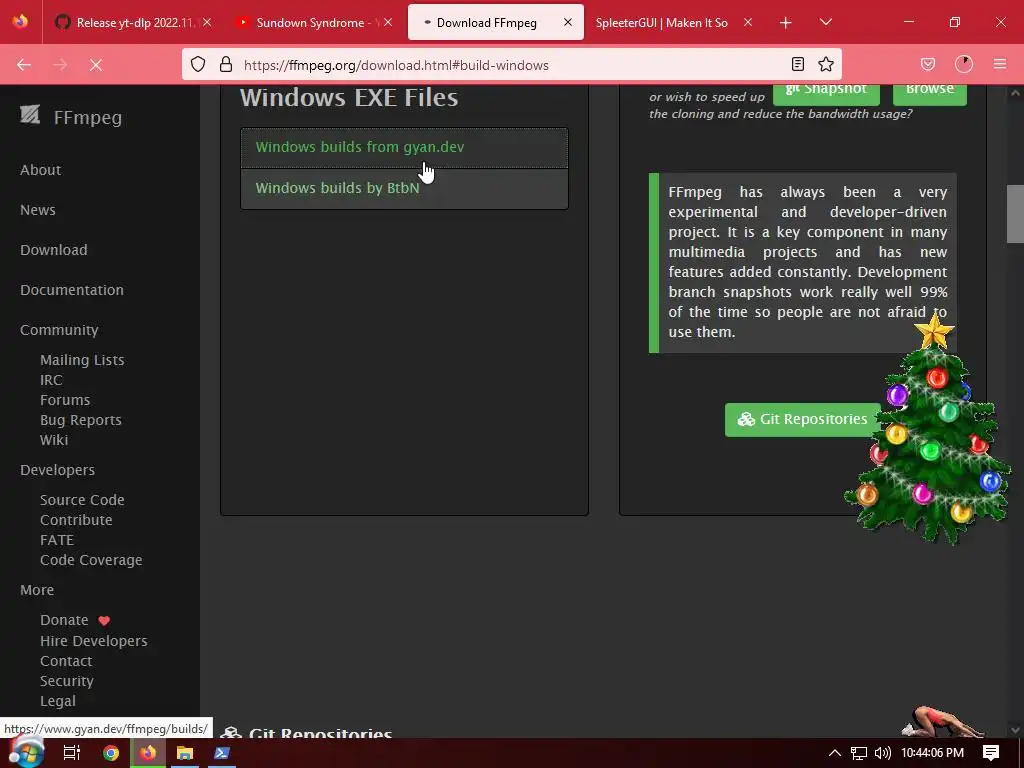The height and width of the screenshot is (768, 1024).
Task: Click the Git Repositories button
Action: 803,419
